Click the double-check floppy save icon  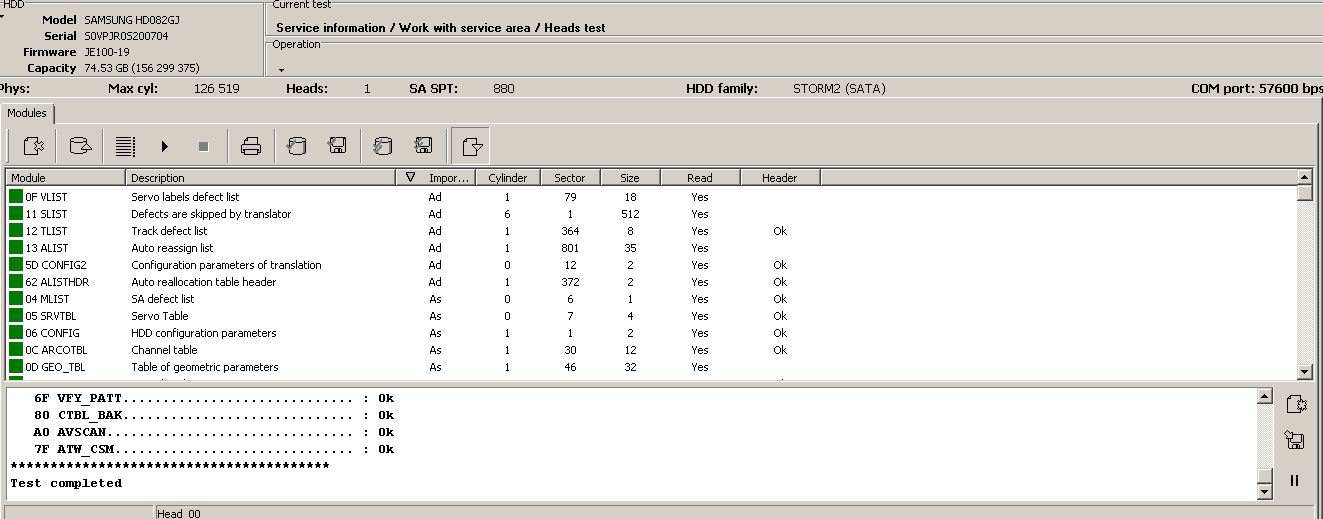(423, 147)
